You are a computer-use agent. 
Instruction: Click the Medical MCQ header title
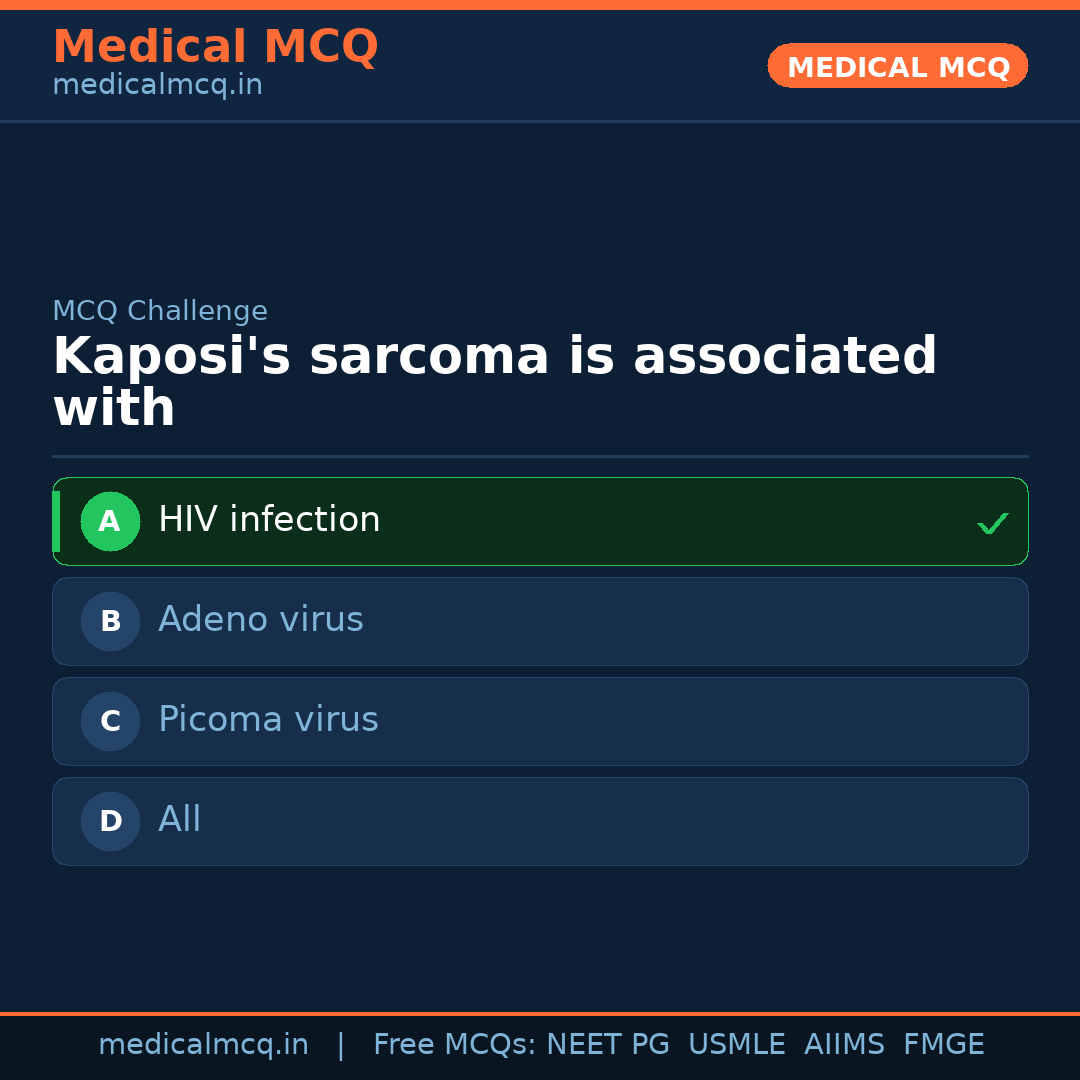tap(215, 46)
